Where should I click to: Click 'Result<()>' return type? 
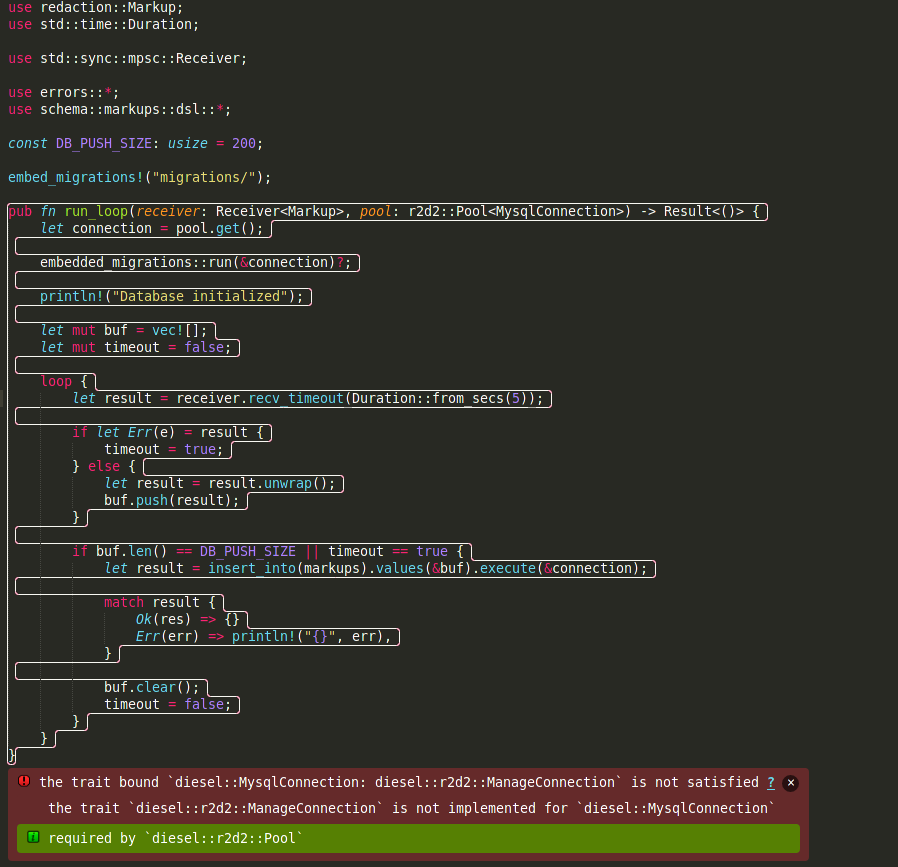[704, 211]
